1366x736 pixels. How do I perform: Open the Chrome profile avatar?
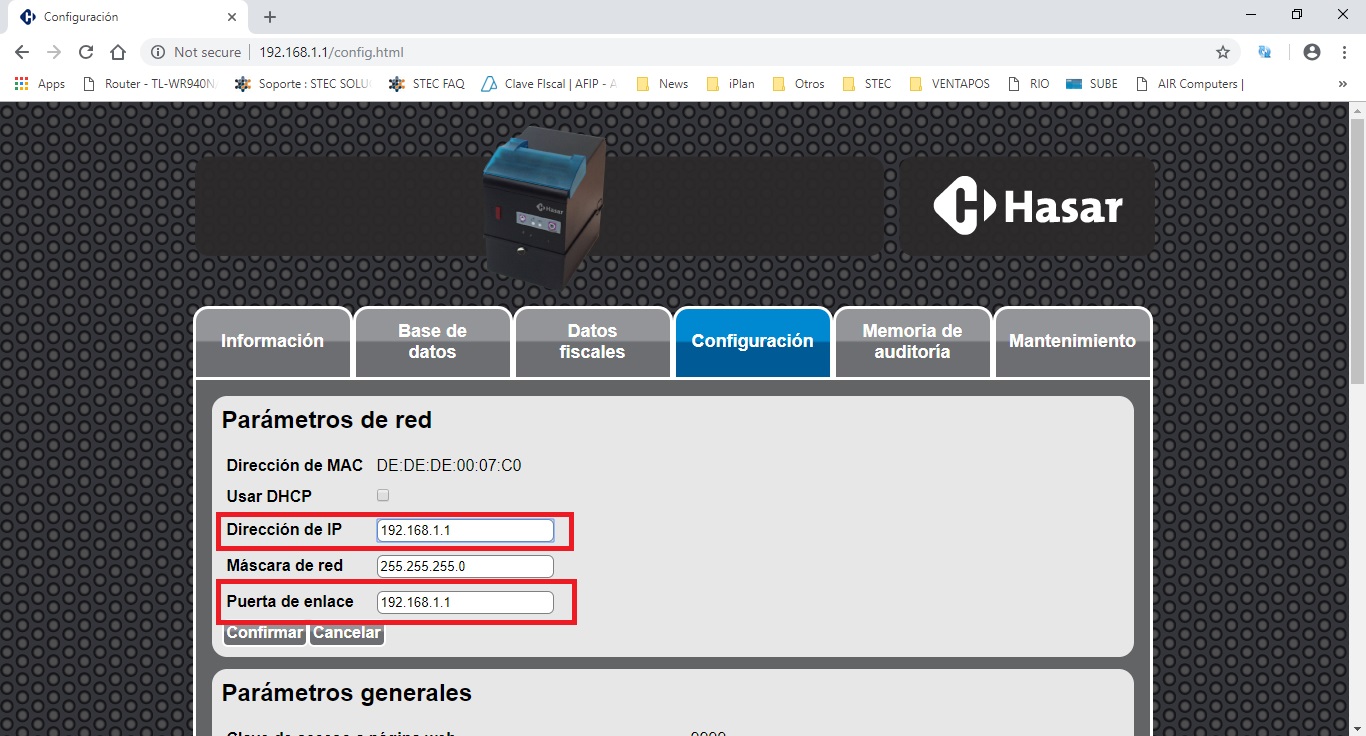(1312, 52)
